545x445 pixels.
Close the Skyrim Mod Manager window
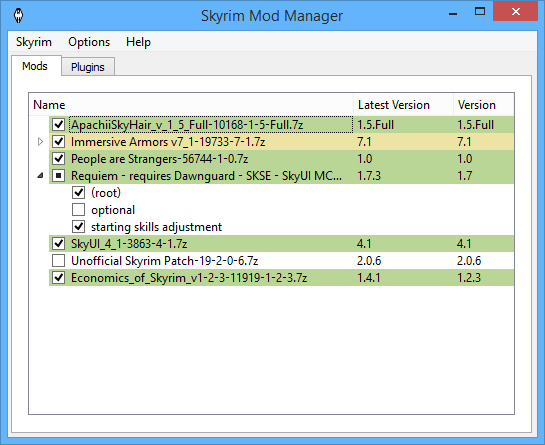click(516, 11)
